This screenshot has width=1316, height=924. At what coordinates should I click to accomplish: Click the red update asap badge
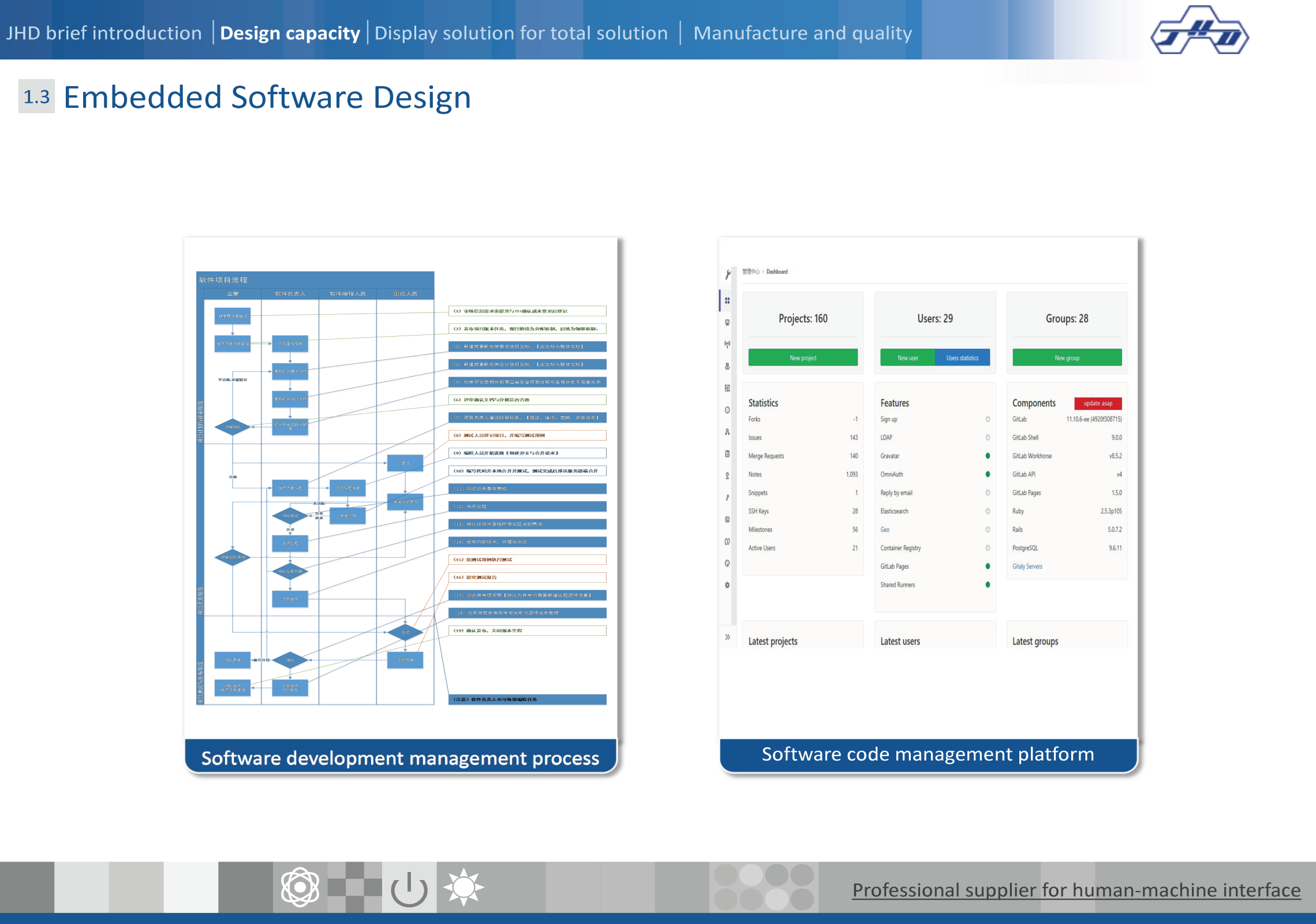pos(1097,404)
